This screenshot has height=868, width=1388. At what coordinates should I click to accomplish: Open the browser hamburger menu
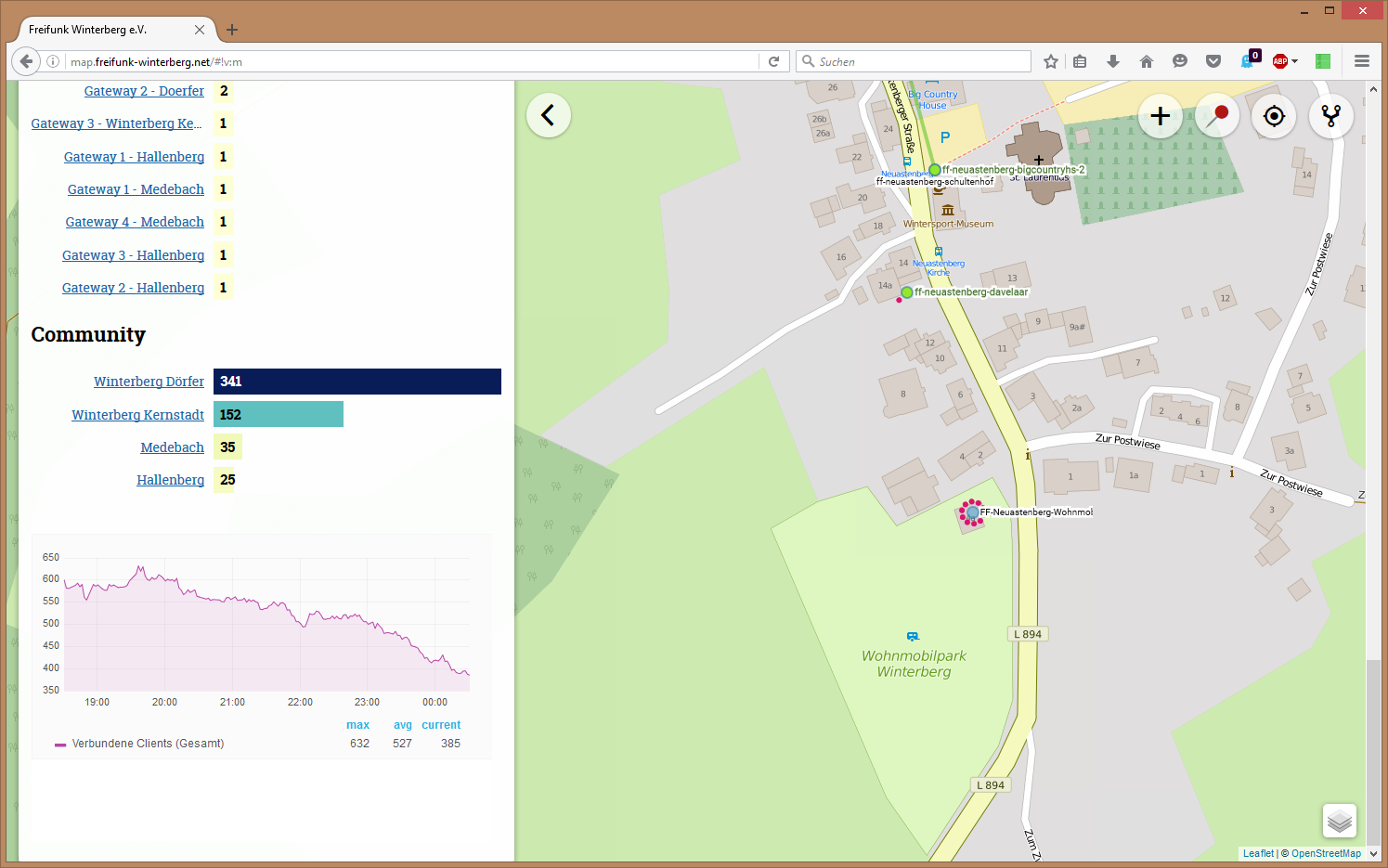click(x=1362, y=61)
